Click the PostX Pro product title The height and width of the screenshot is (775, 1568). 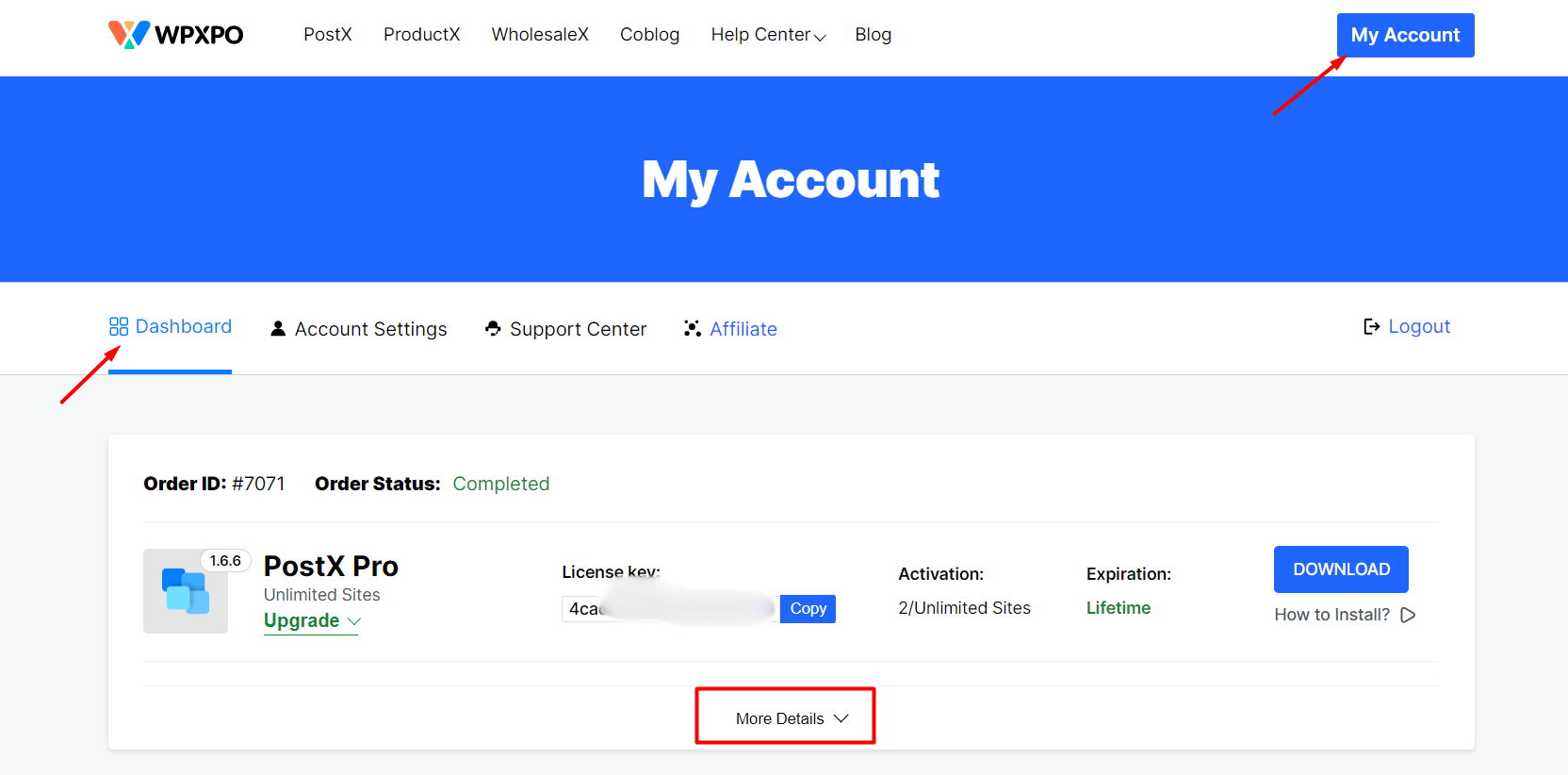[x=331, y=566]
